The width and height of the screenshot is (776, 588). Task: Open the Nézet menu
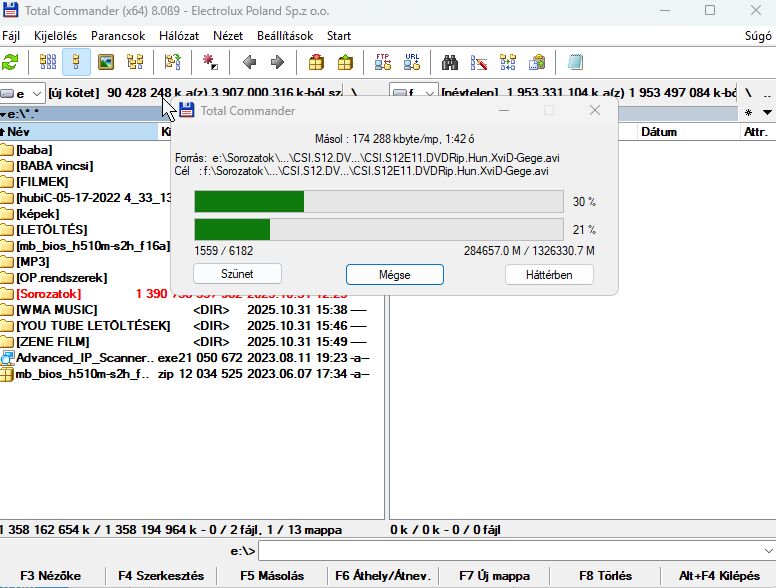point(228,36)
